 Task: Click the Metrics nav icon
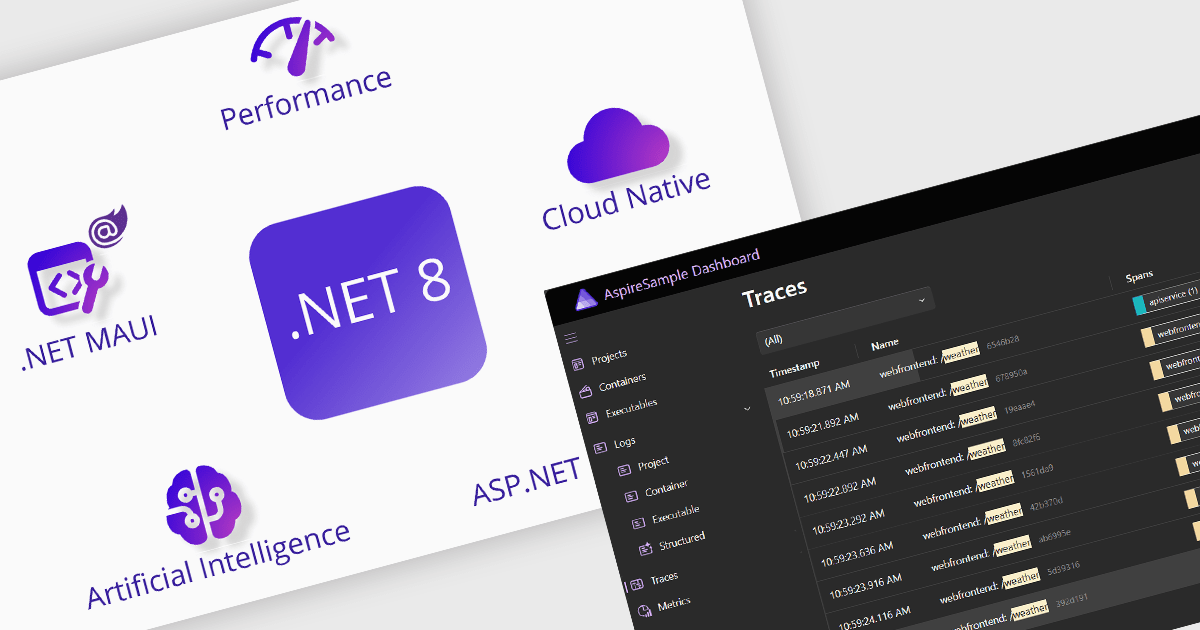pos(644,610)
